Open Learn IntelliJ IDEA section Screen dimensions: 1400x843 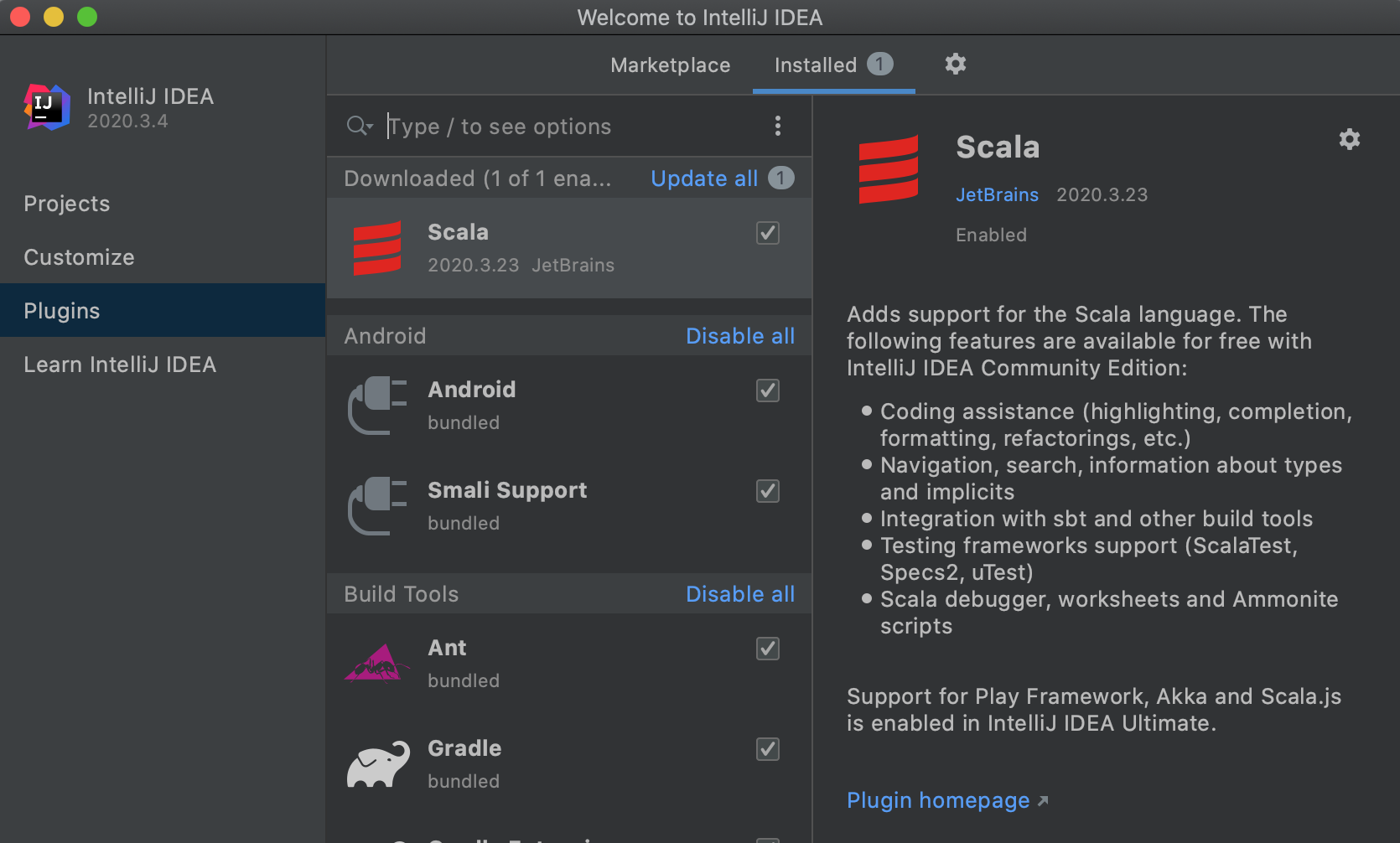163,365
